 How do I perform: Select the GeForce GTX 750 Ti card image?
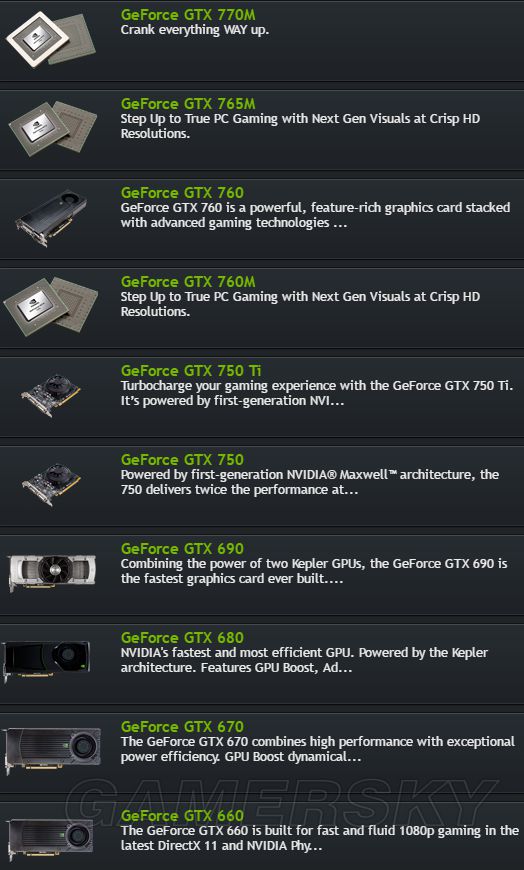[x=51, y=395]
